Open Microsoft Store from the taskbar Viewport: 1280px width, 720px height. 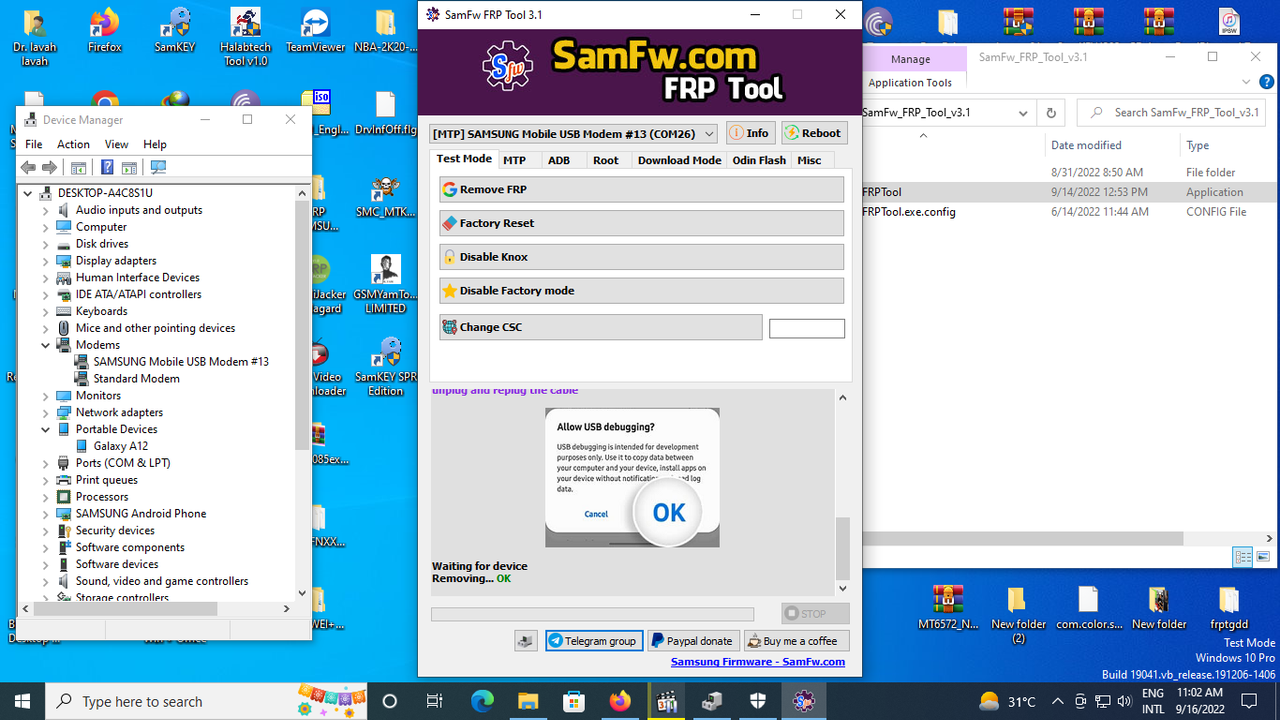(574, 701)
